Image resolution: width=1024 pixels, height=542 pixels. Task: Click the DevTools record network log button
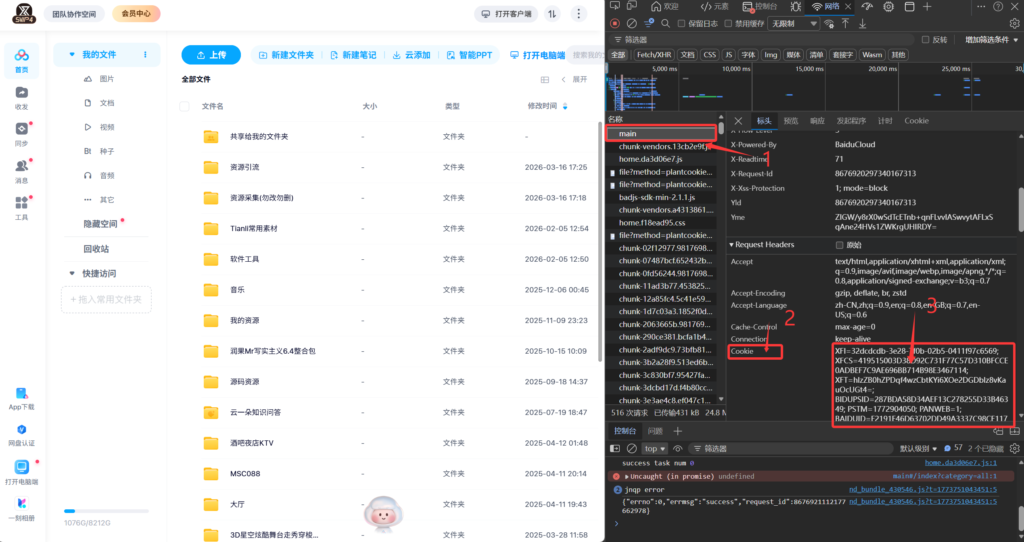pos(615,24)
